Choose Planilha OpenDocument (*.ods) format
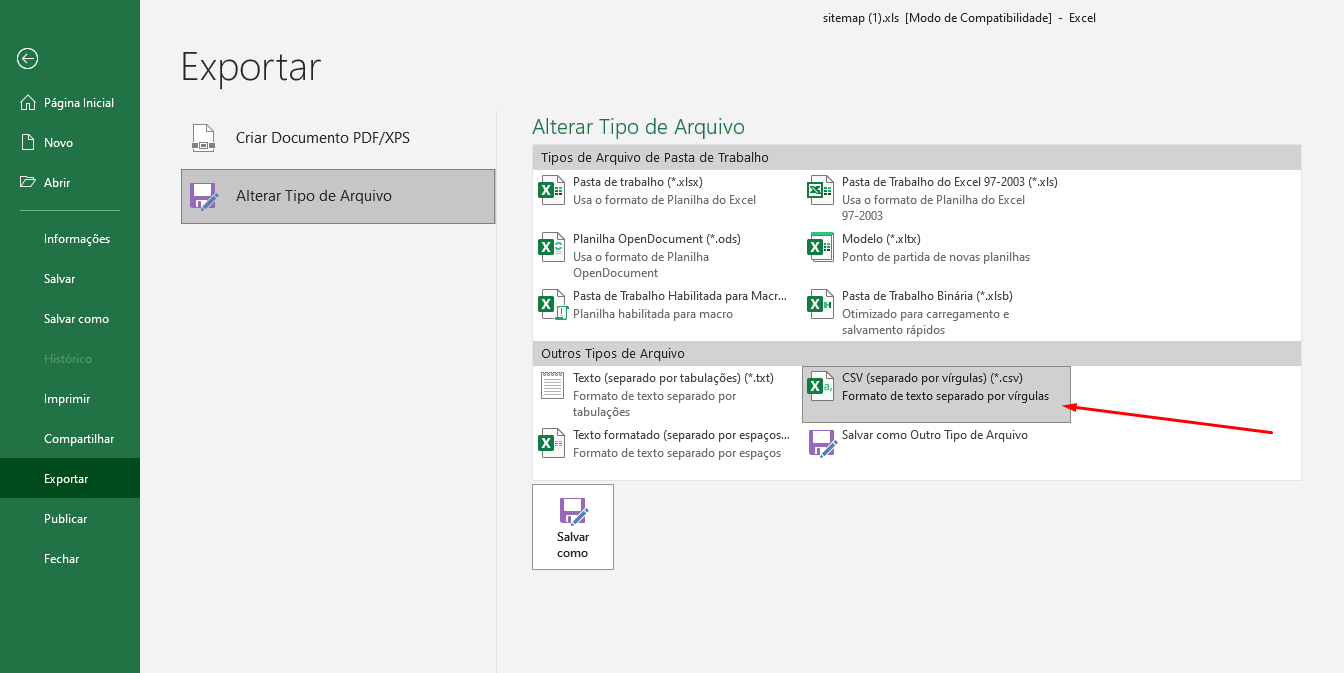Viewport: 1344px width, 673px height. pos(667,255)
